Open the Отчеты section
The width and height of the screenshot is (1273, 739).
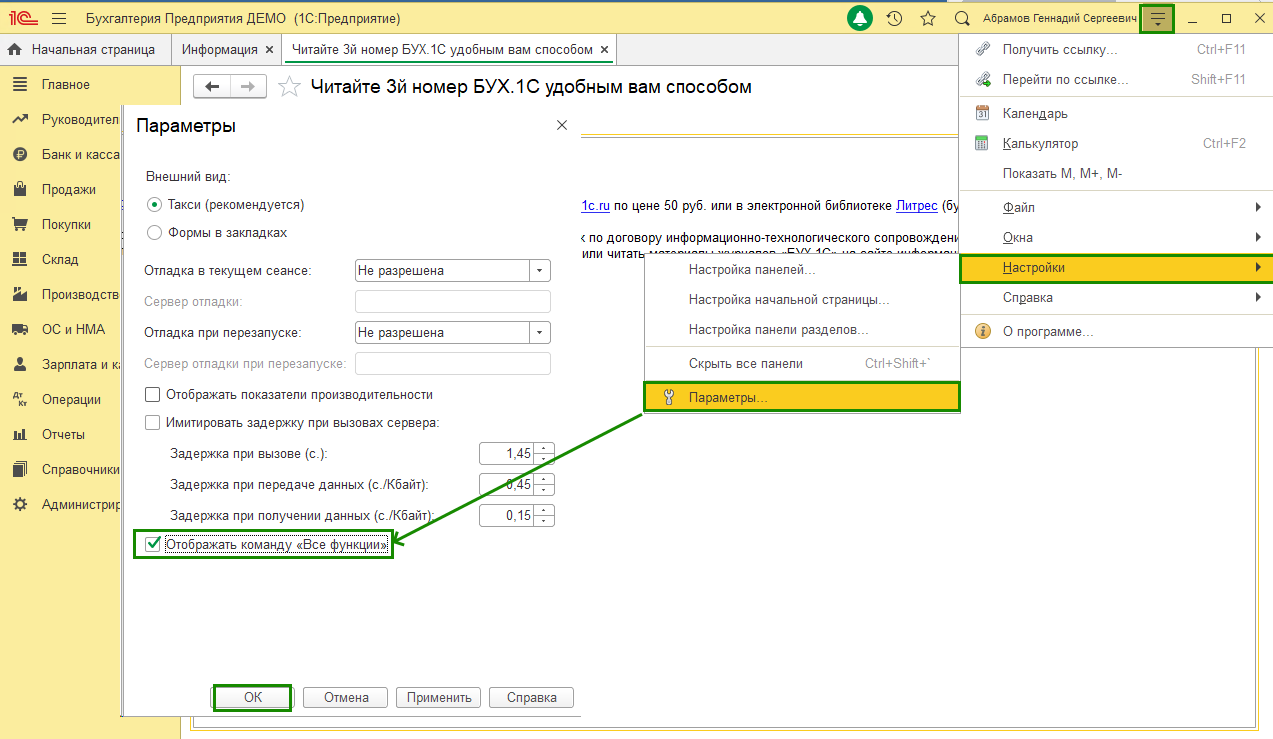click(63, 434)
